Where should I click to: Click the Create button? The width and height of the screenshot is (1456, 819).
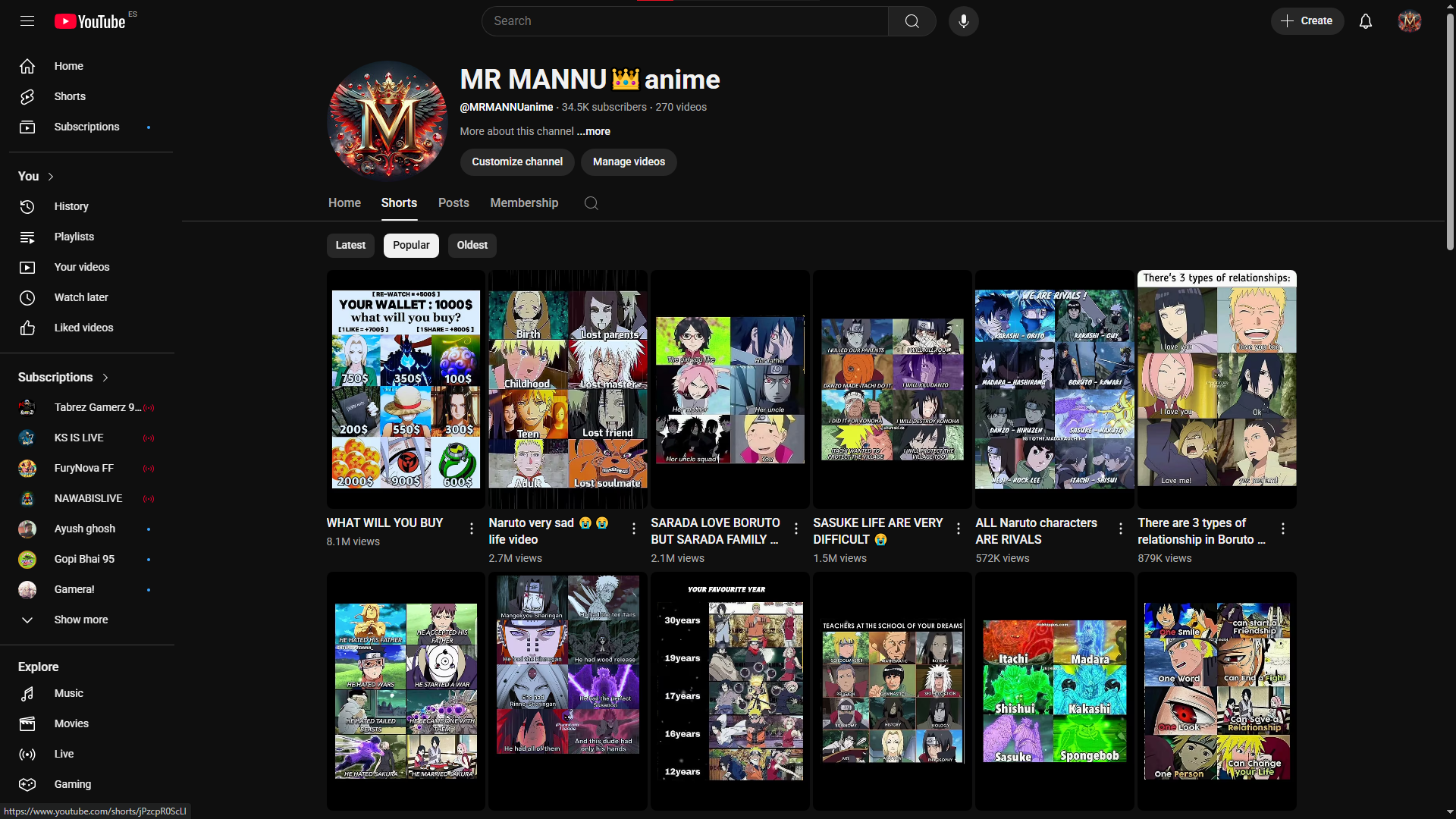pyautogui.click(x=1307, y=21)
